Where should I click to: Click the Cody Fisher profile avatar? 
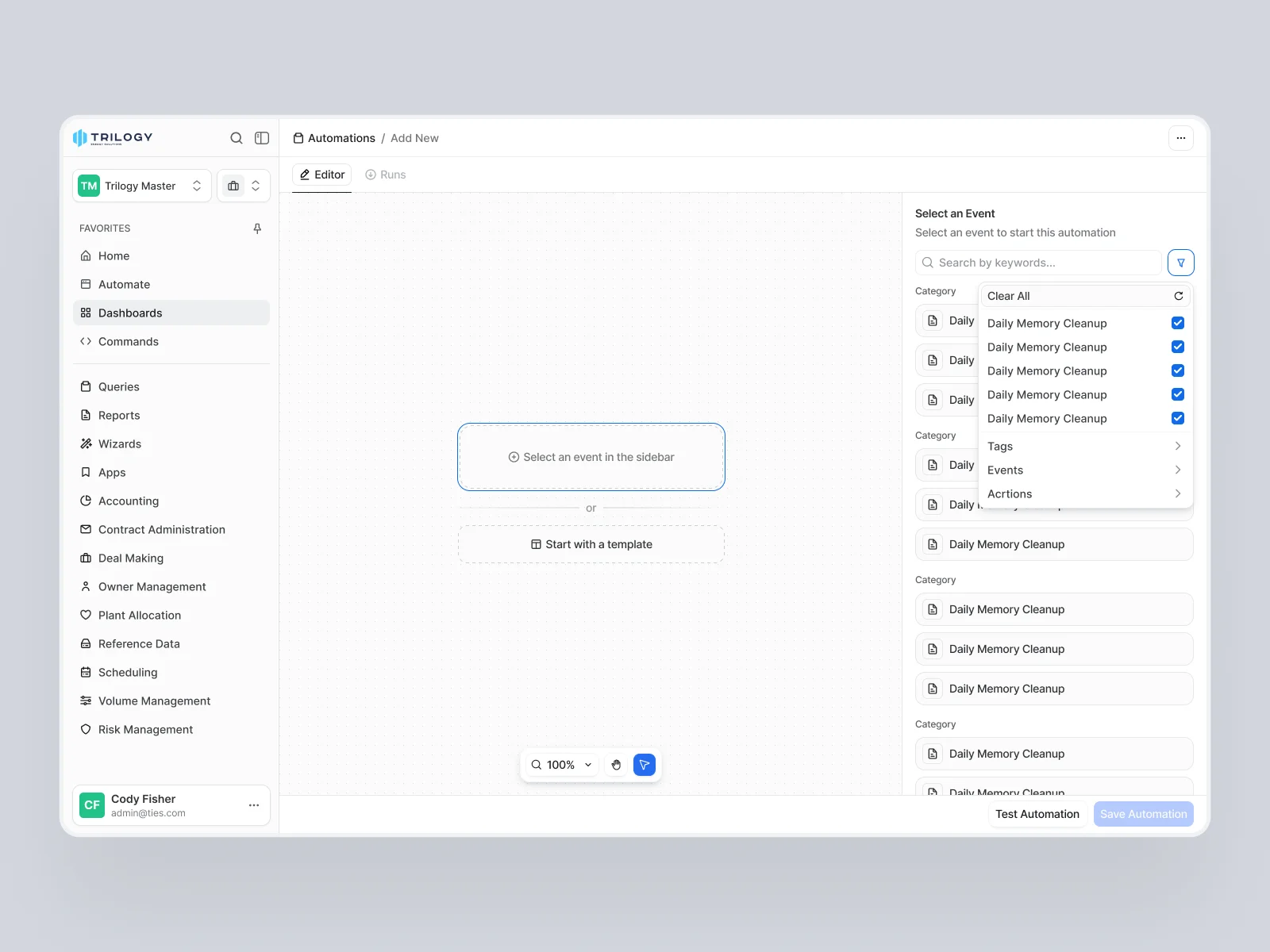[x=92, y=805]
